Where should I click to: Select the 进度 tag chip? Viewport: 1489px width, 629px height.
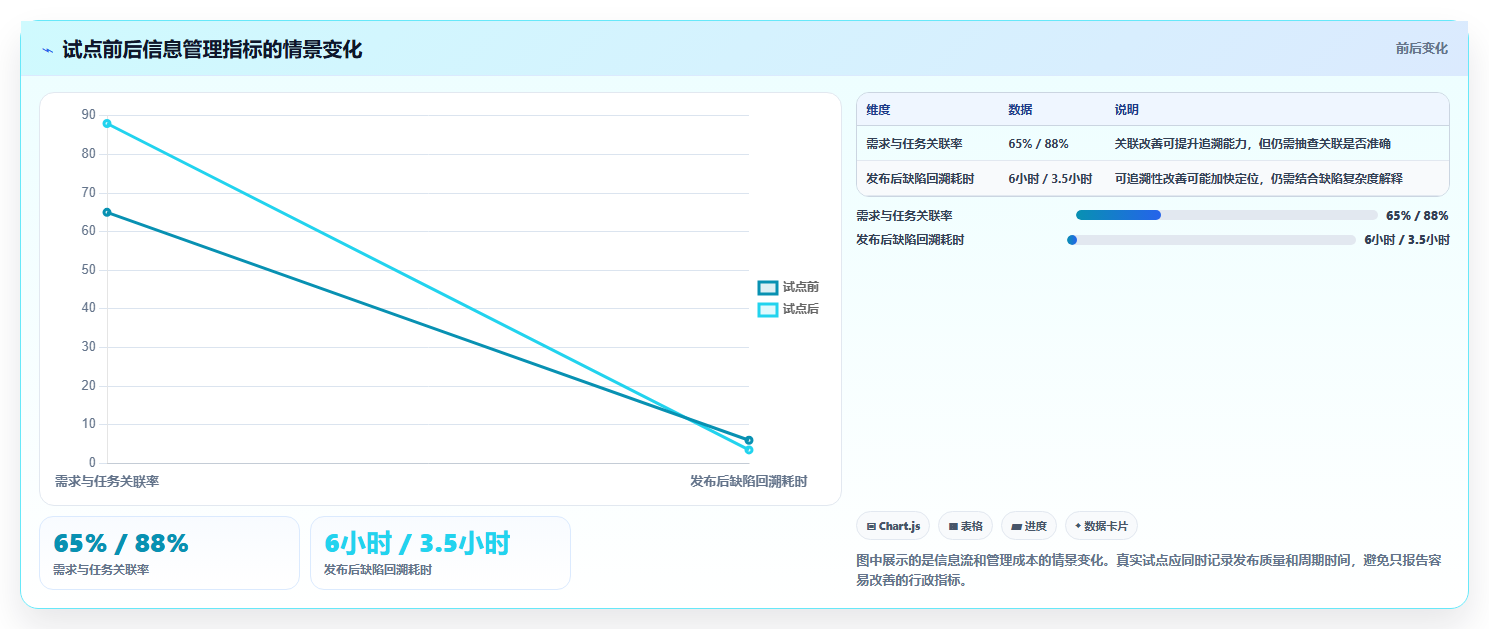1029,526
